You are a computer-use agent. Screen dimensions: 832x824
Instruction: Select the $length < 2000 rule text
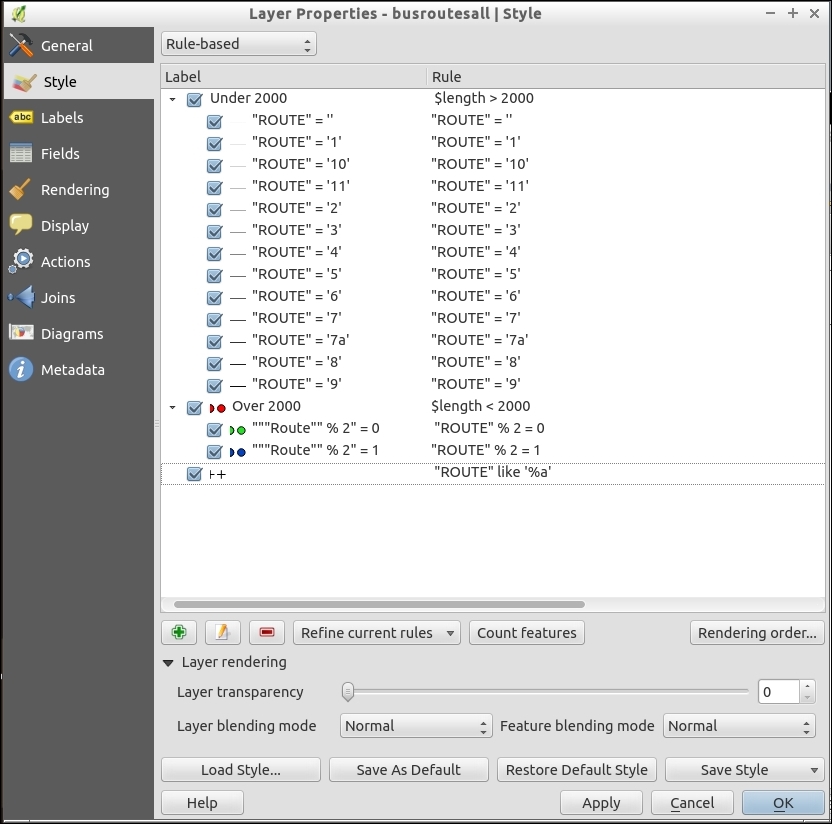[481, 406]
